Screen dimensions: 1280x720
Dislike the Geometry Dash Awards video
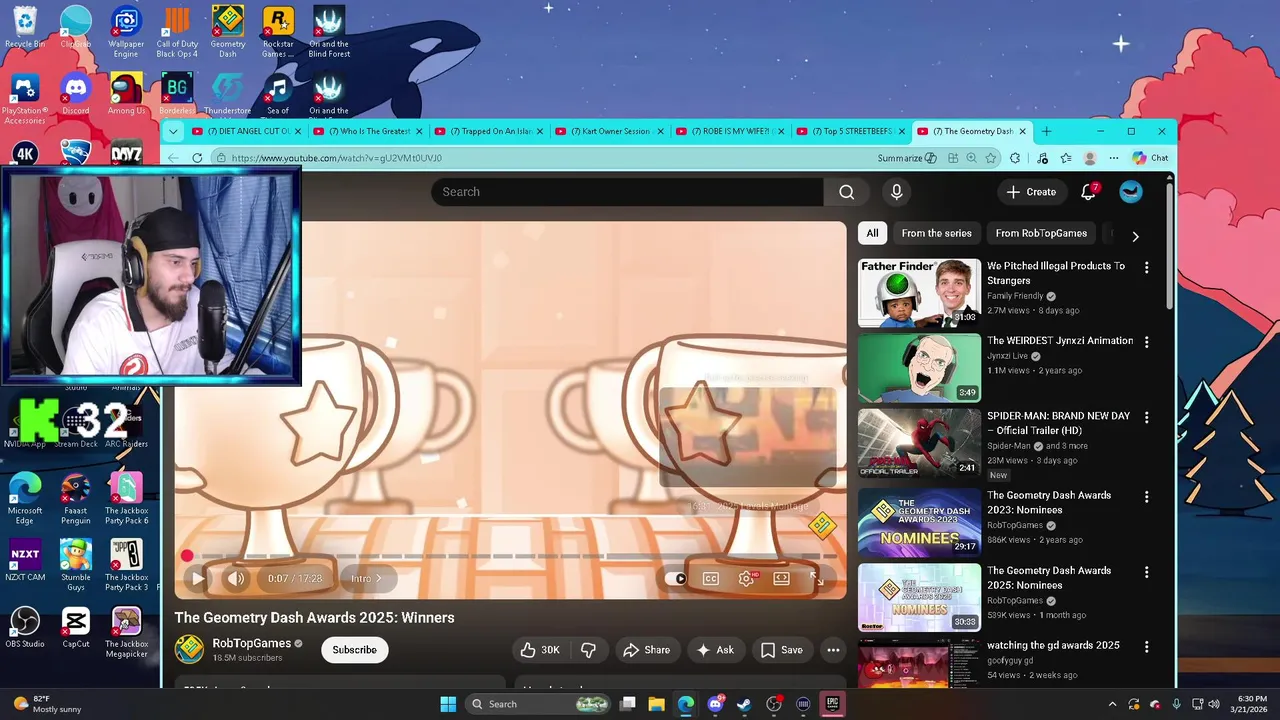588,650
